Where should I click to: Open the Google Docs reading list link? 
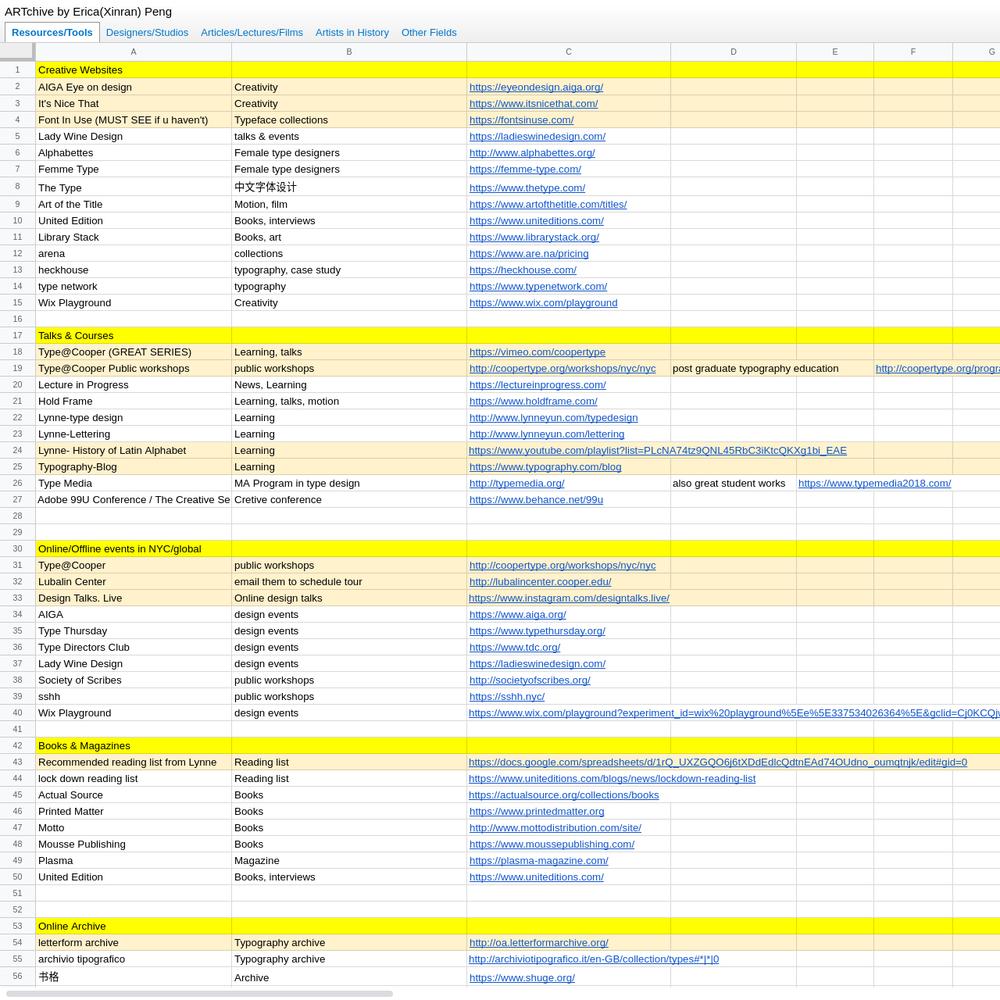[718, 763]
